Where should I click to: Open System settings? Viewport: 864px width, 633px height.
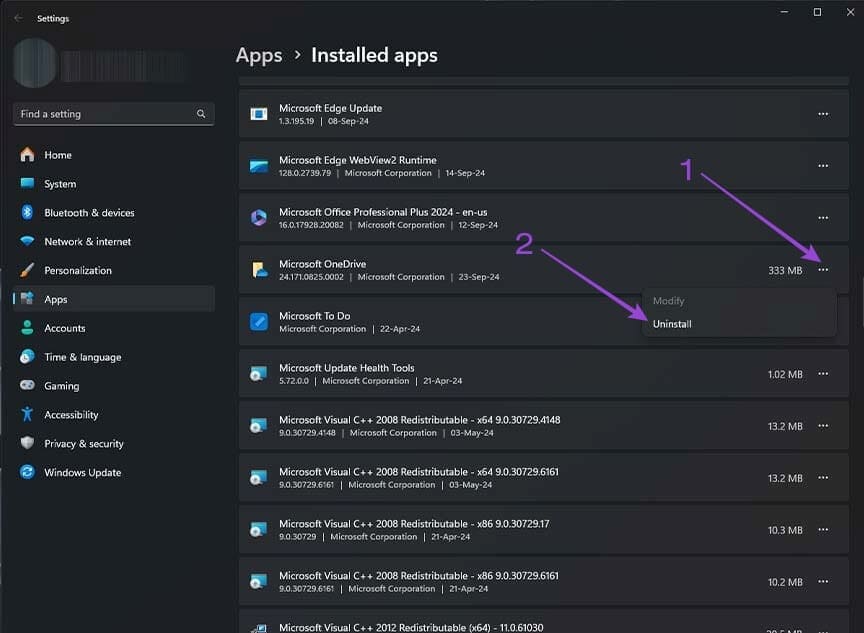click(114, 184)
